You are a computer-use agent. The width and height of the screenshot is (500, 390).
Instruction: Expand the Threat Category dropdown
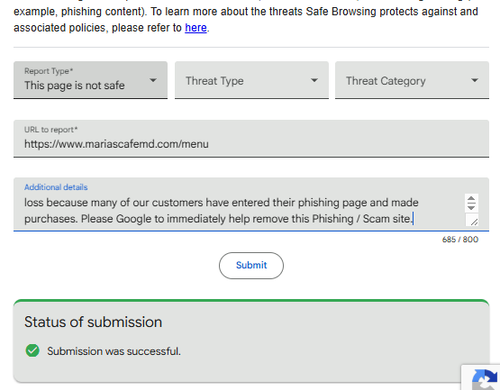click(412, 80)
